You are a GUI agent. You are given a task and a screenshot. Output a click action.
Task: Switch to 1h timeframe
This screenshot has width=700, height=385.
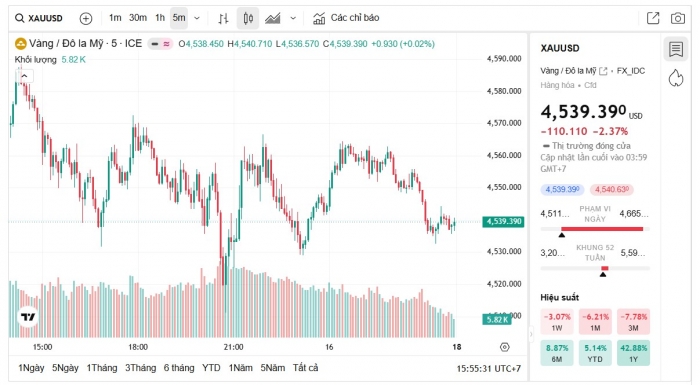tap(160, 18)
